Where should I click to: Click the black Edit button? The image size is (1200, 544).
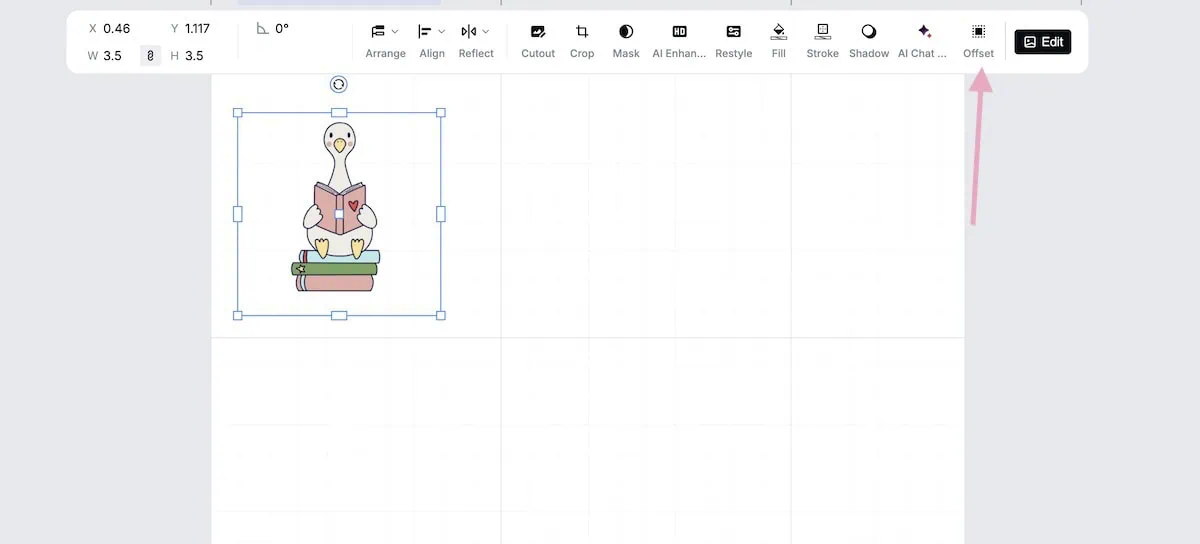coord(1043,42)
